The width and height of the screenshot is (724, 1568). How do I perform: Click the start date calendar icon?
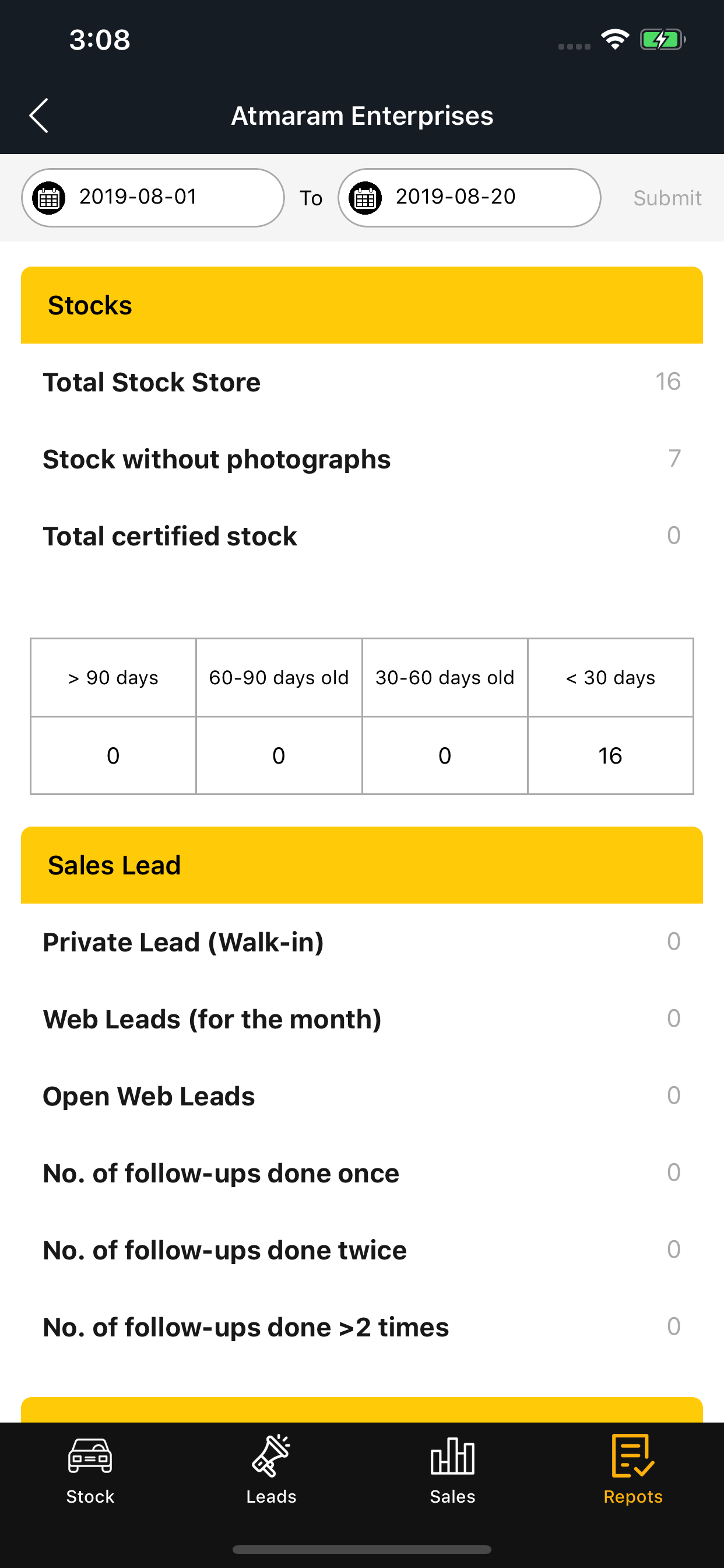click(50, 198)
